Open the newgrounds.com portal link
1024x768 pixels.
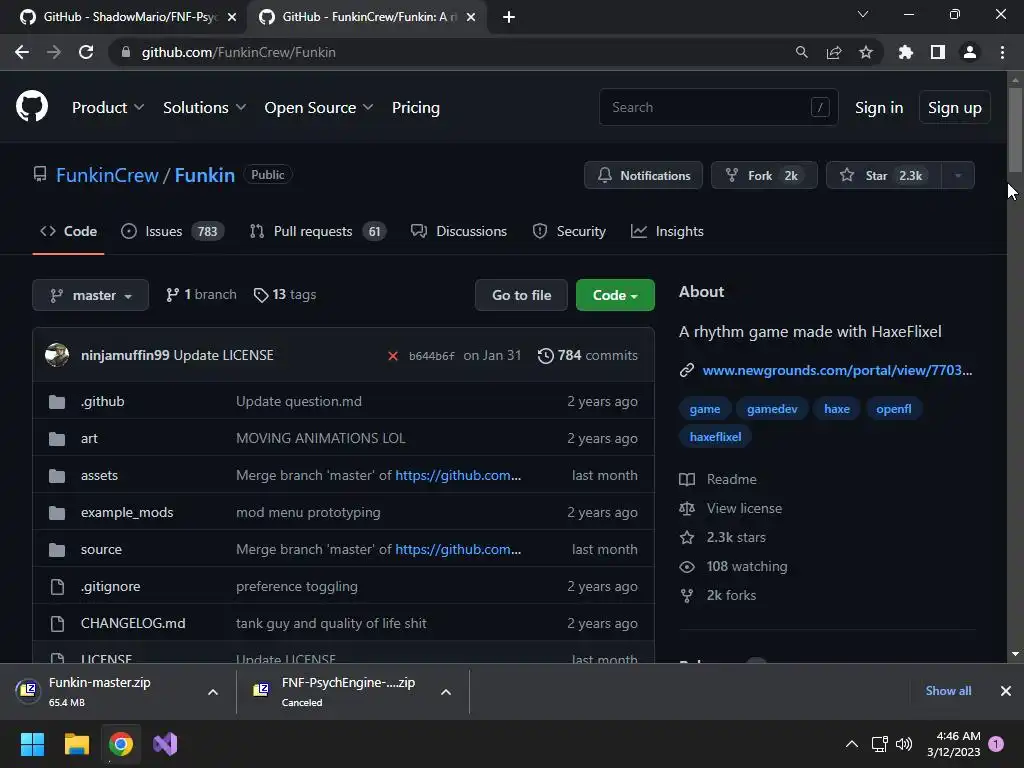click(x=837, y=370)
